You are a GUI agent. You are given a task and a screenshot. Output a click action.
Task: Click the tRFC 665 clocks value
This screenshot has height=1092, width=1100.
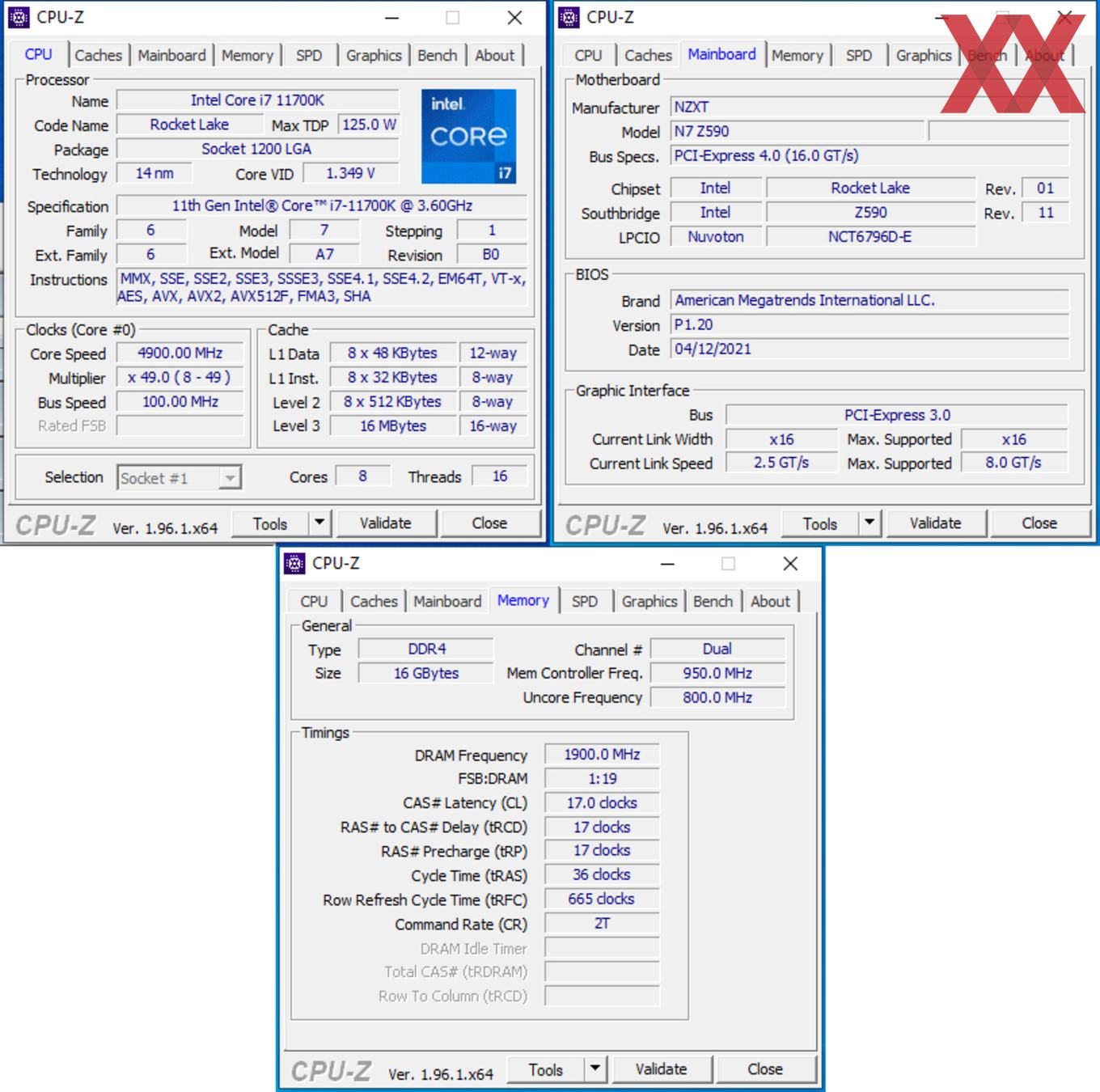pyautogui.click(x=602, y=899)
